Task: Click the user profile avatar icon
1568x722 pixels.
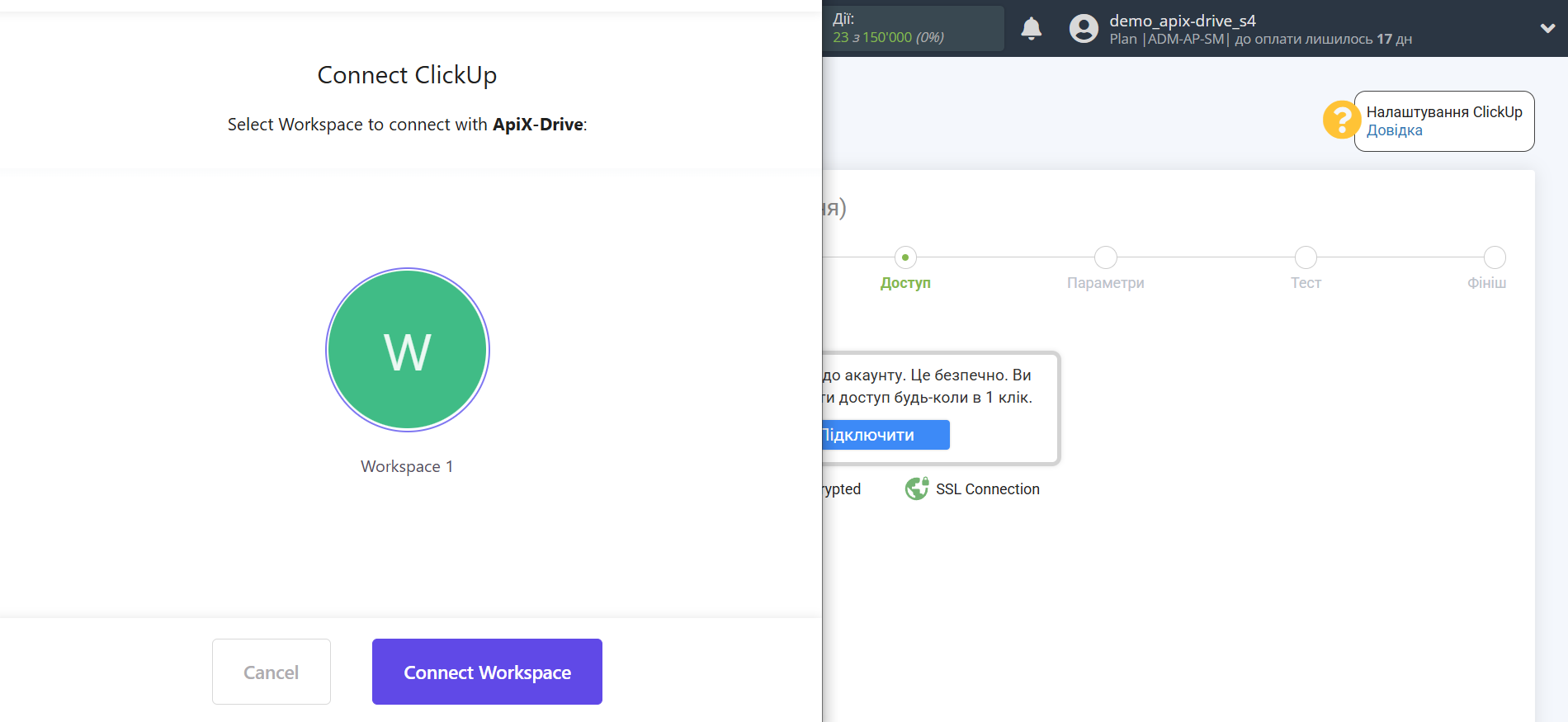Action: point(1084,29)
